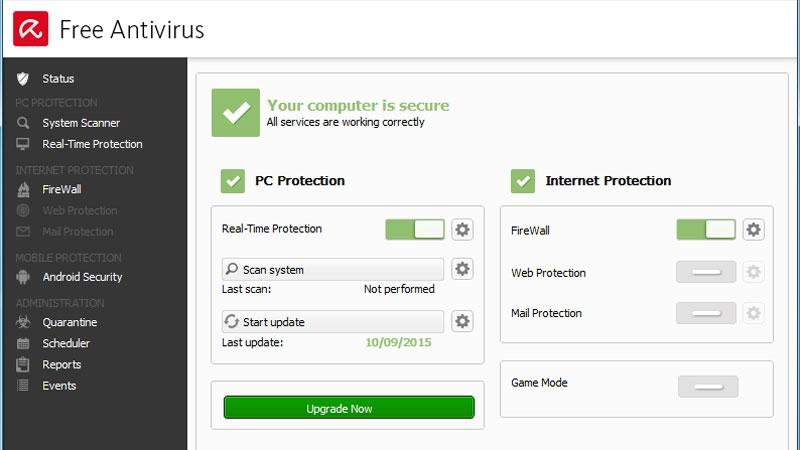
Task: Click the Avira logo icon
Action: (30, 28)
